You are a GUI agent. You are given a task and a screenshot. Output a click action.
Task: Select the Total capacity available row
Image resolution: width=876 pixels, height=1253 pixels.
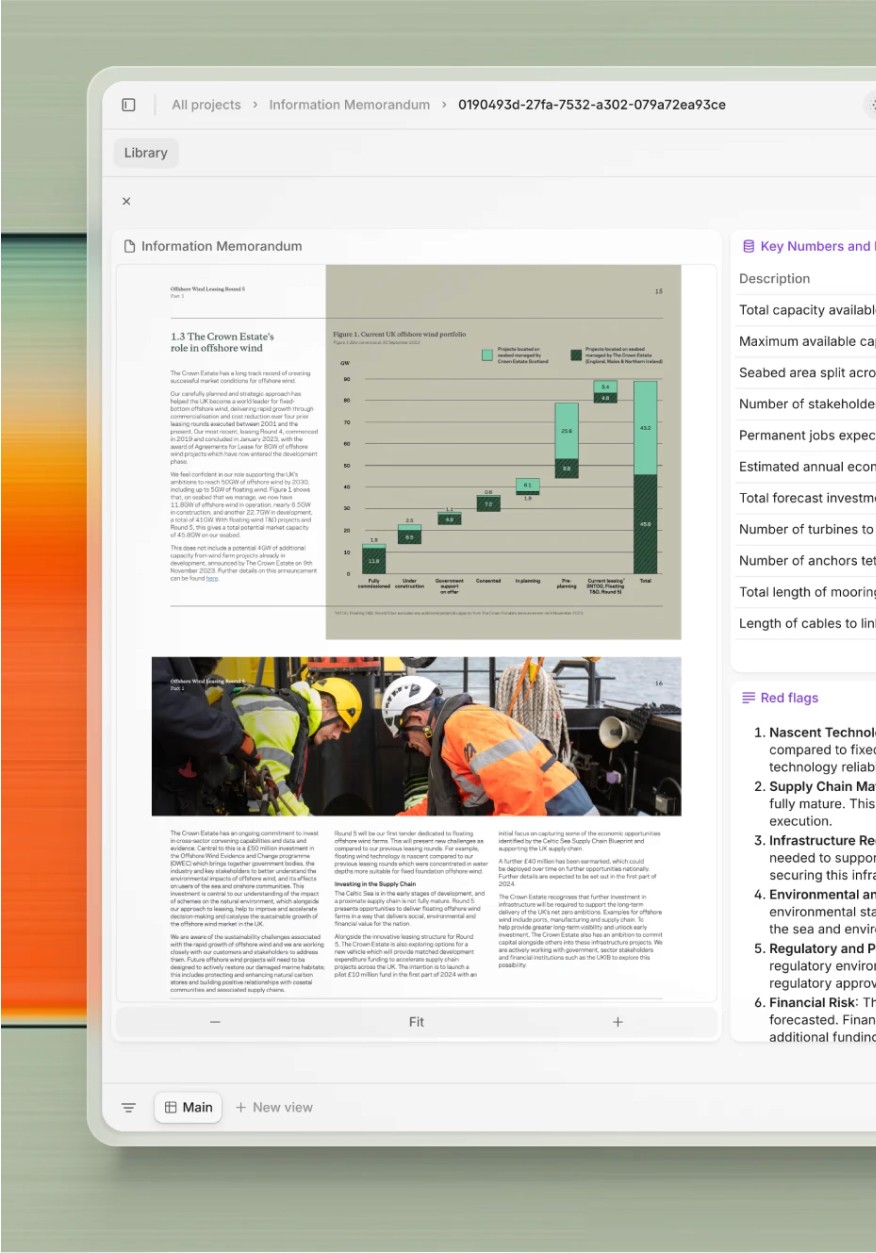(807, 310)
